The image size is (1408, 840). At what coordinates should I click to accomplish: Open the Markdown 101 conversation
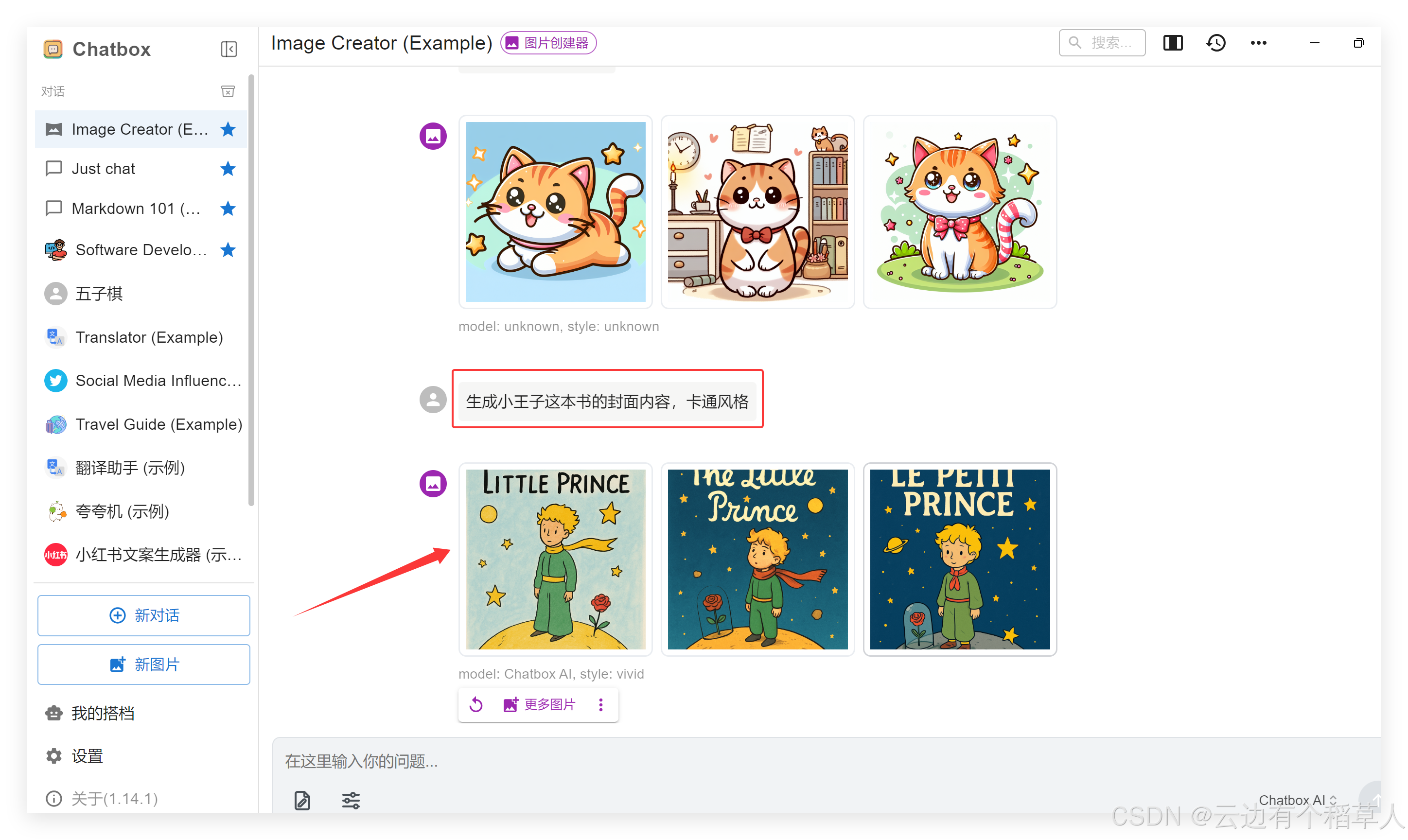click(141, 209)
